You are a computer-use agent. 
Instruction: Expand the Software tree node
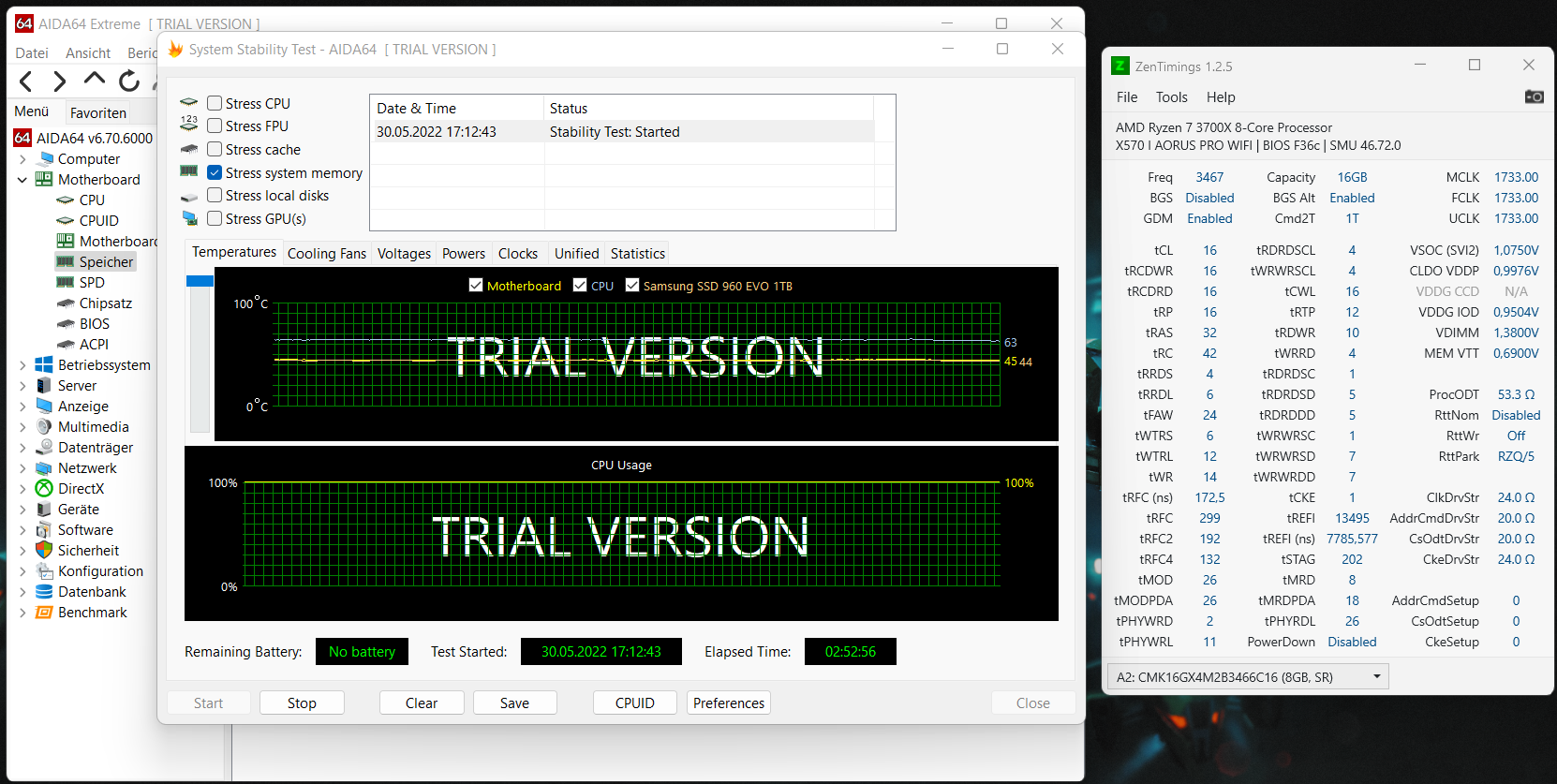click(x=22, y=529)
